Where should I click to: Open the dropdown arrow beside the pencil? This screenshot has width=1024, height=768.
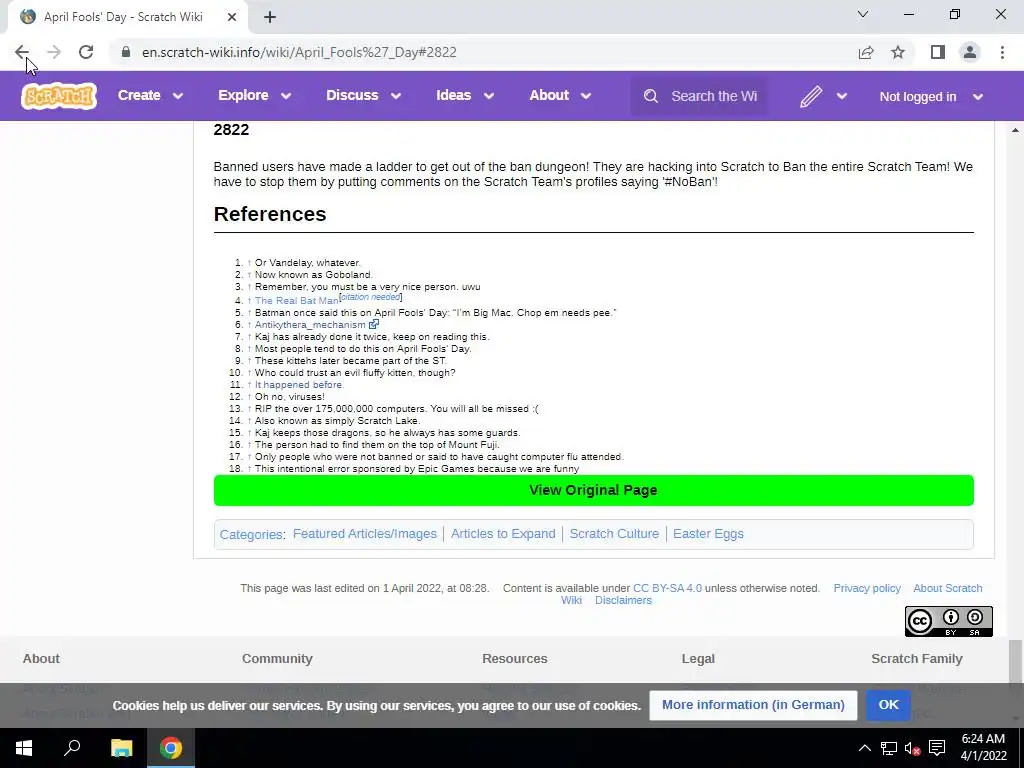pos(842,97)
